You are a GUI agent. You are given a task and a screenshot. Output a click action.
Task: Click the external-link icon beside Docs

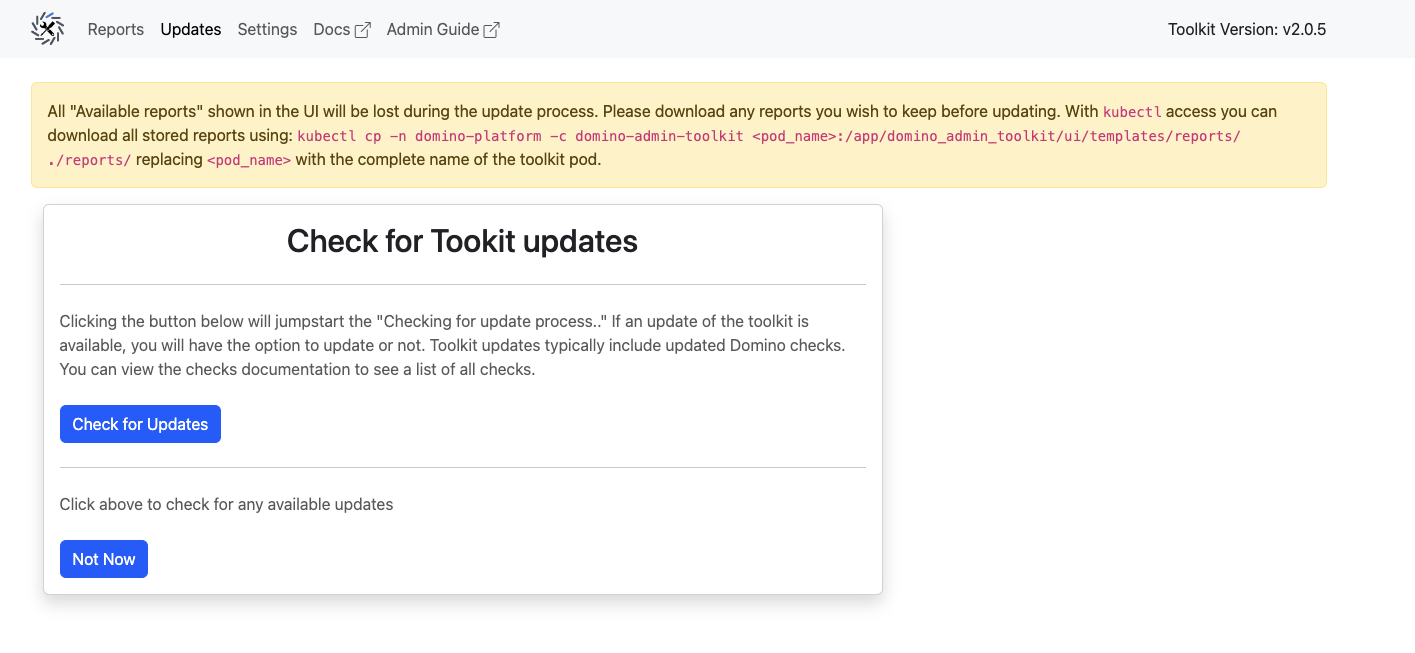pos(363,30)
